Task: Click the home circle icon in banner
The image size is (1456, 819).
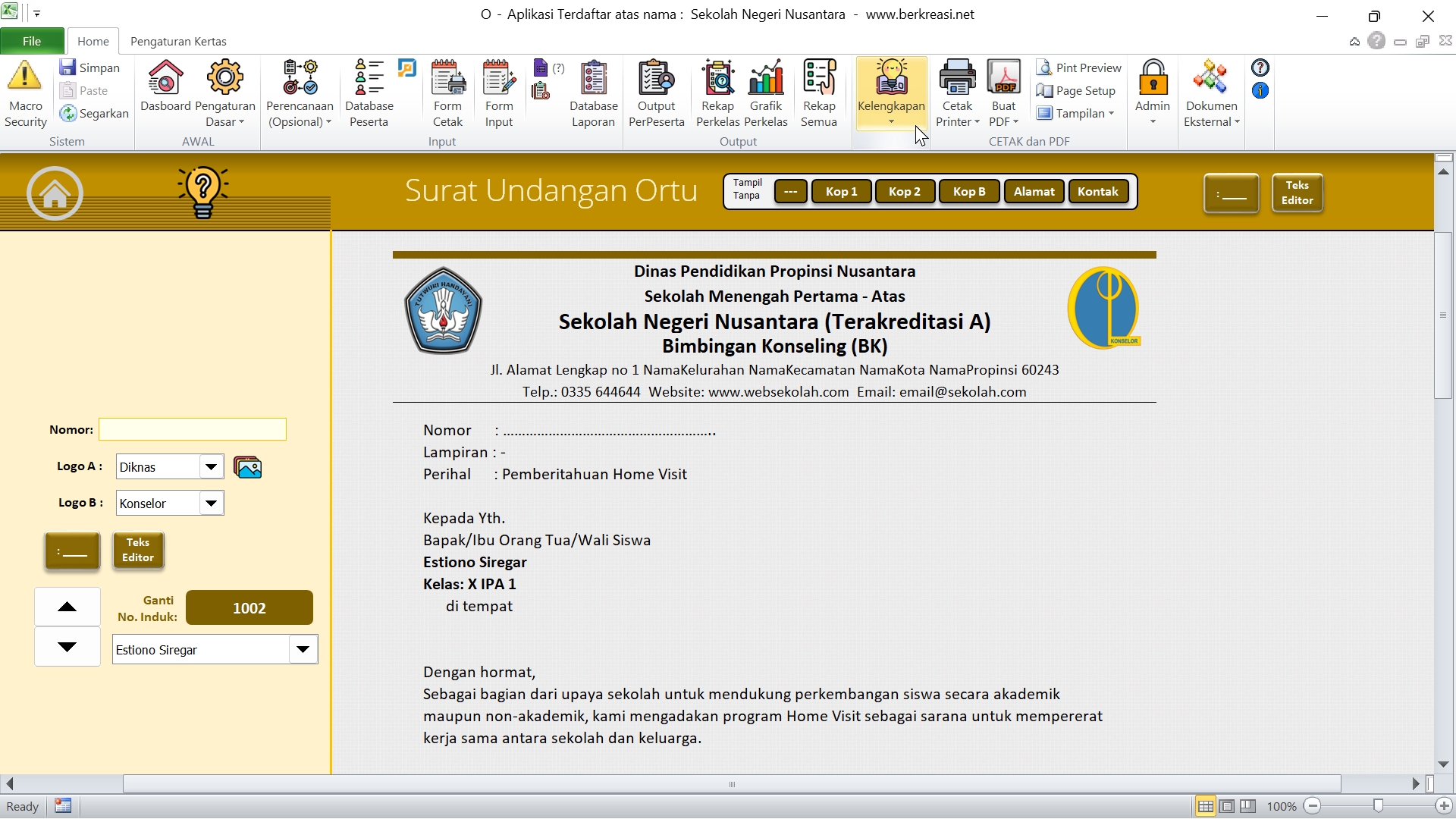Action: 55,194
